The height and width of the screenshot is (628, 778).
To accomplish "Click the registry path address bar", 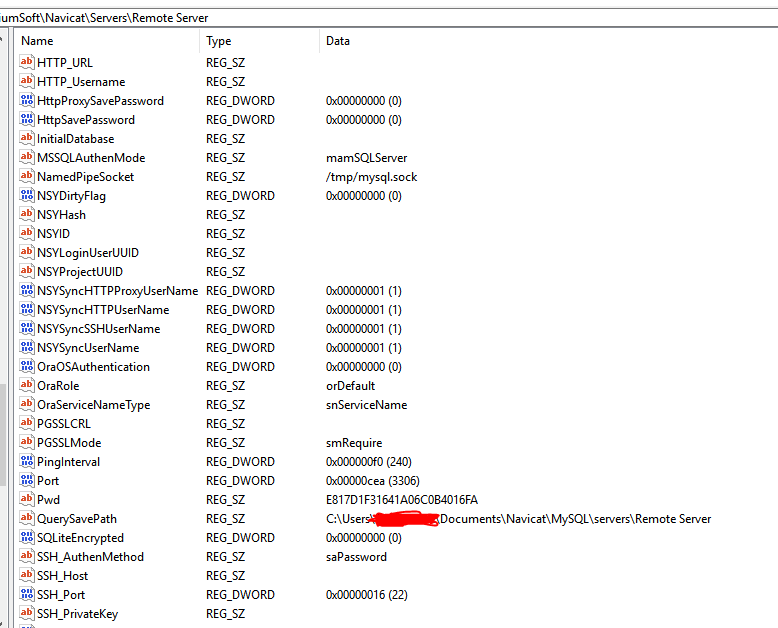I will [x=389, y=18].
